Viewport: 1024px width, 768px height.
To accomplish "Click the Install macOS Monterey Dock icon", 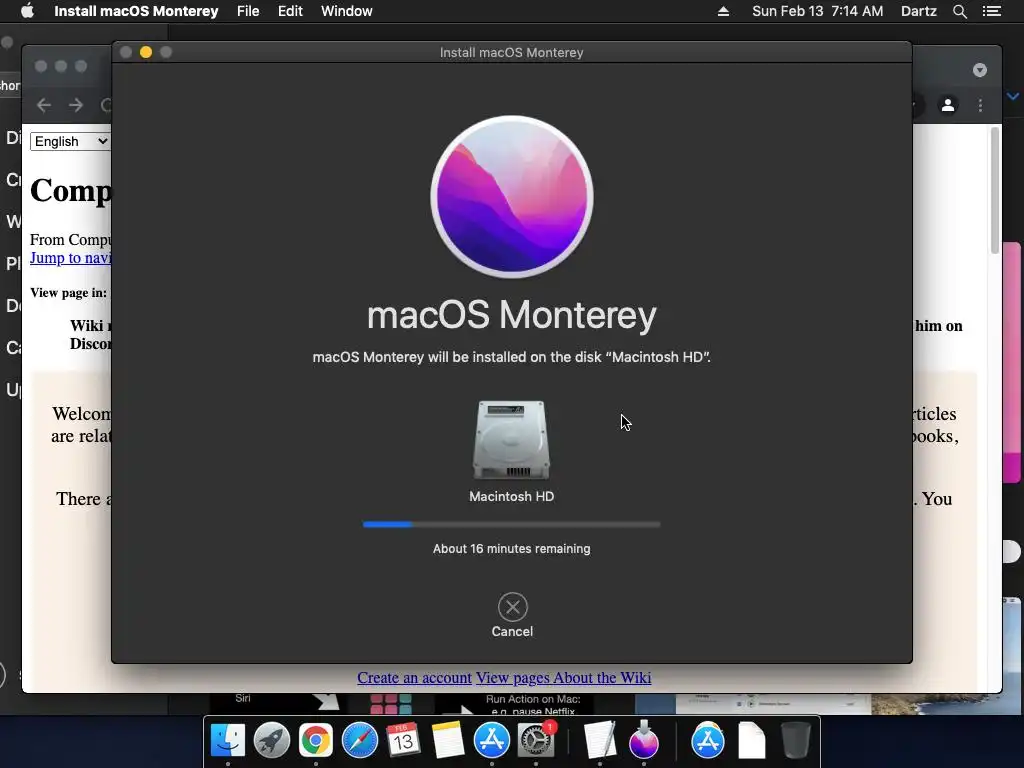I will click(x=643, y=741).
